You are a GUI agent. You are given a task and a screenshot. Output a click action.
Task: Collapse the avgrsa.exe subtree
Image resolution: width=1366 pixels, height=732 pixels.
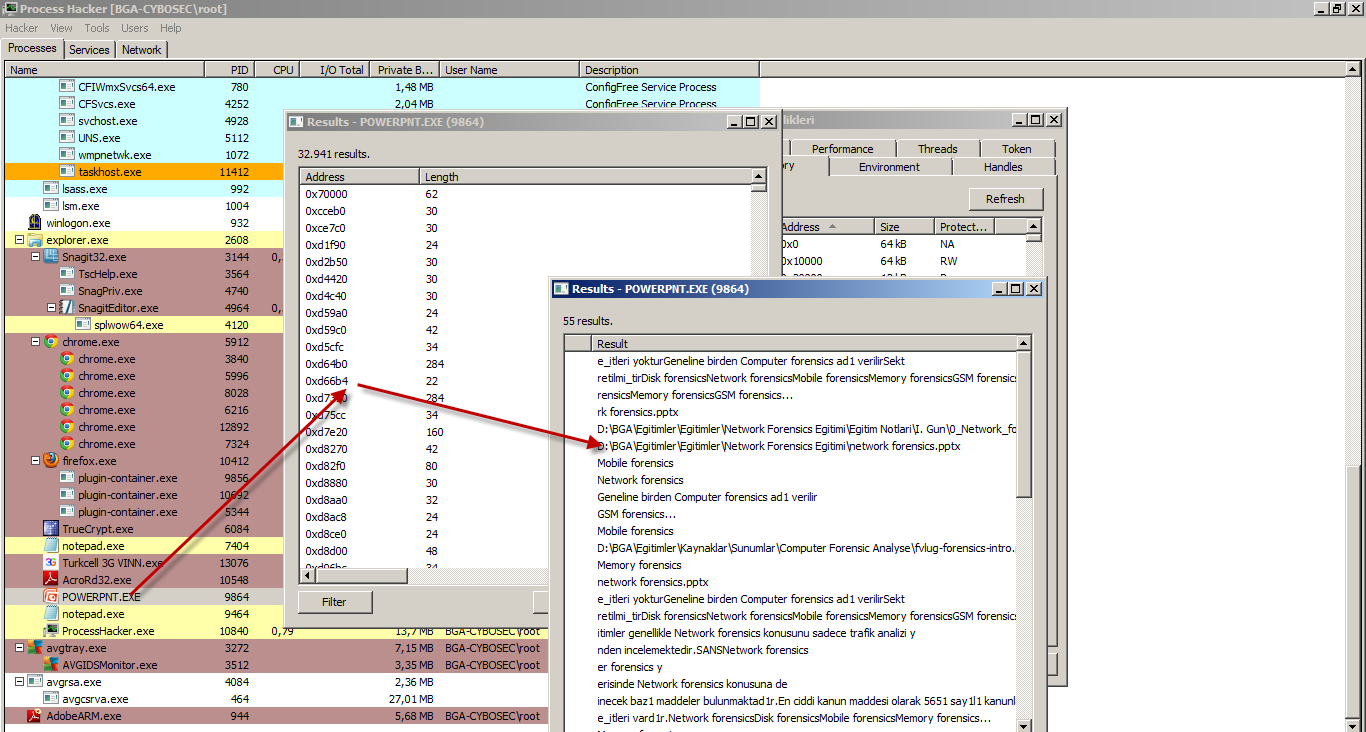point(19,682)
